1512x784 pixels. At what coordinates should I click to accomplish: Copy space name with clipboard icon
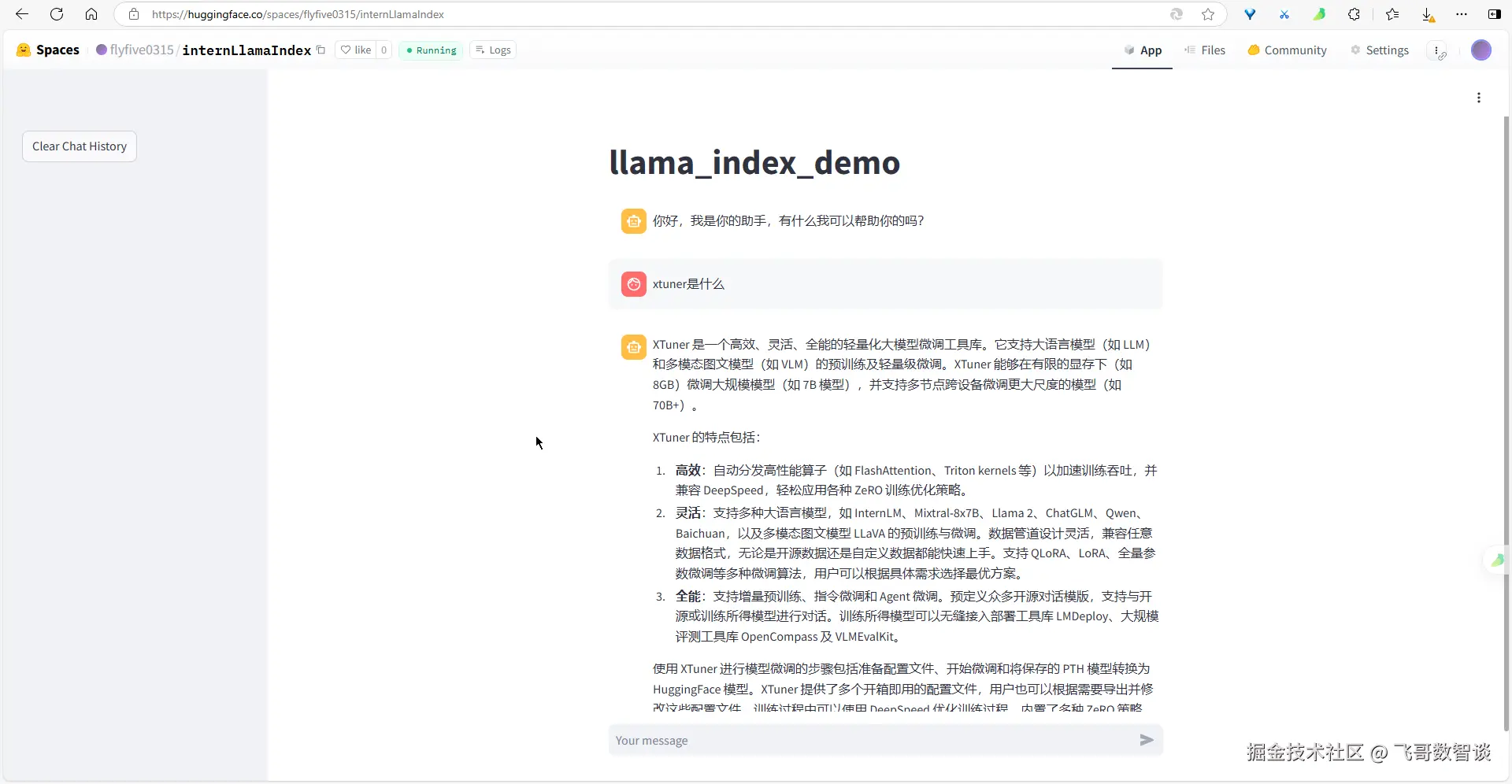(x=321, y=50)
